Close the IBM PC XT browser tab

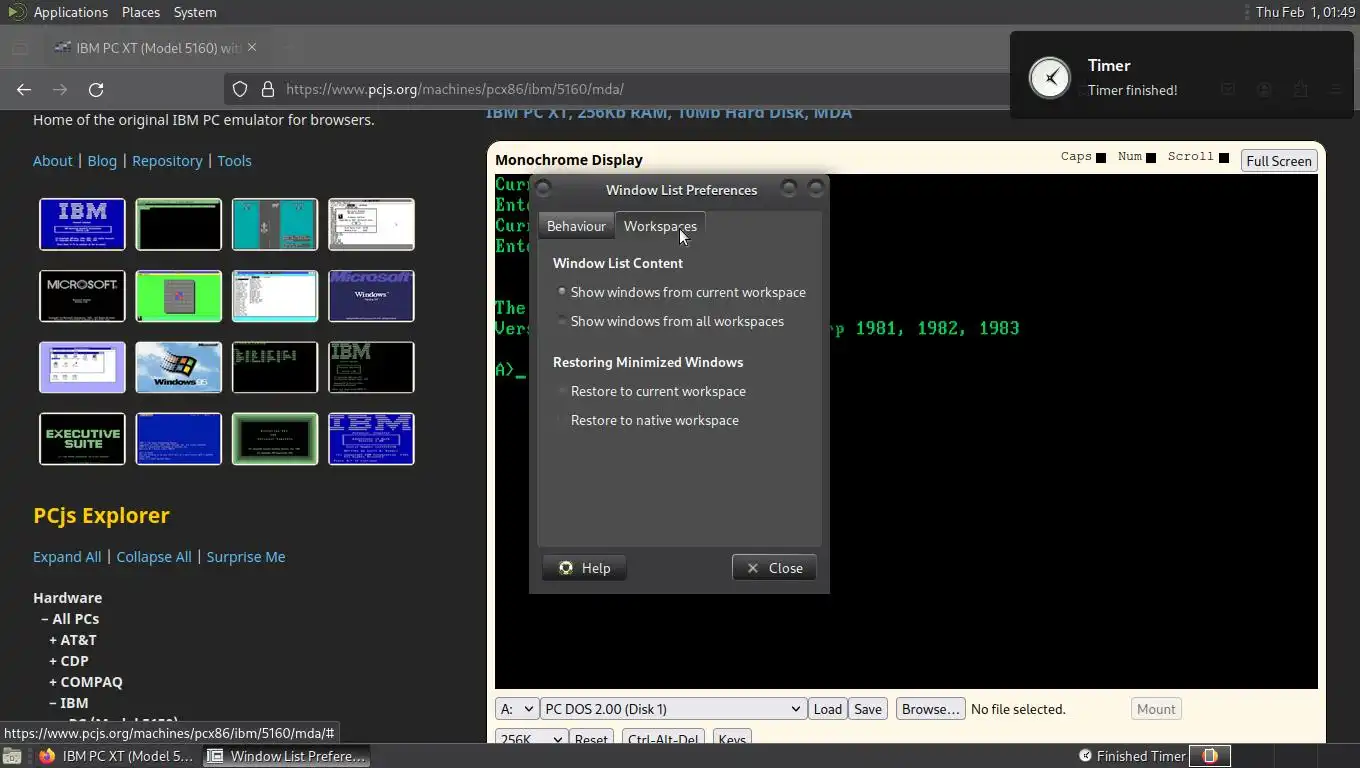(x=252, y=47)
